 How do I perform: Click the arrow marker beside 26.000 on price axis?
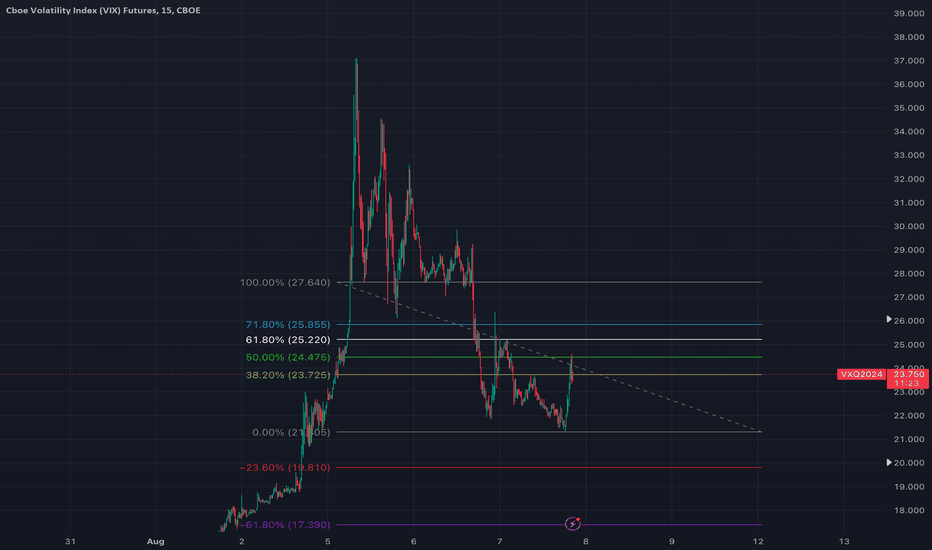pyautogui.click(x=889, y=319)
